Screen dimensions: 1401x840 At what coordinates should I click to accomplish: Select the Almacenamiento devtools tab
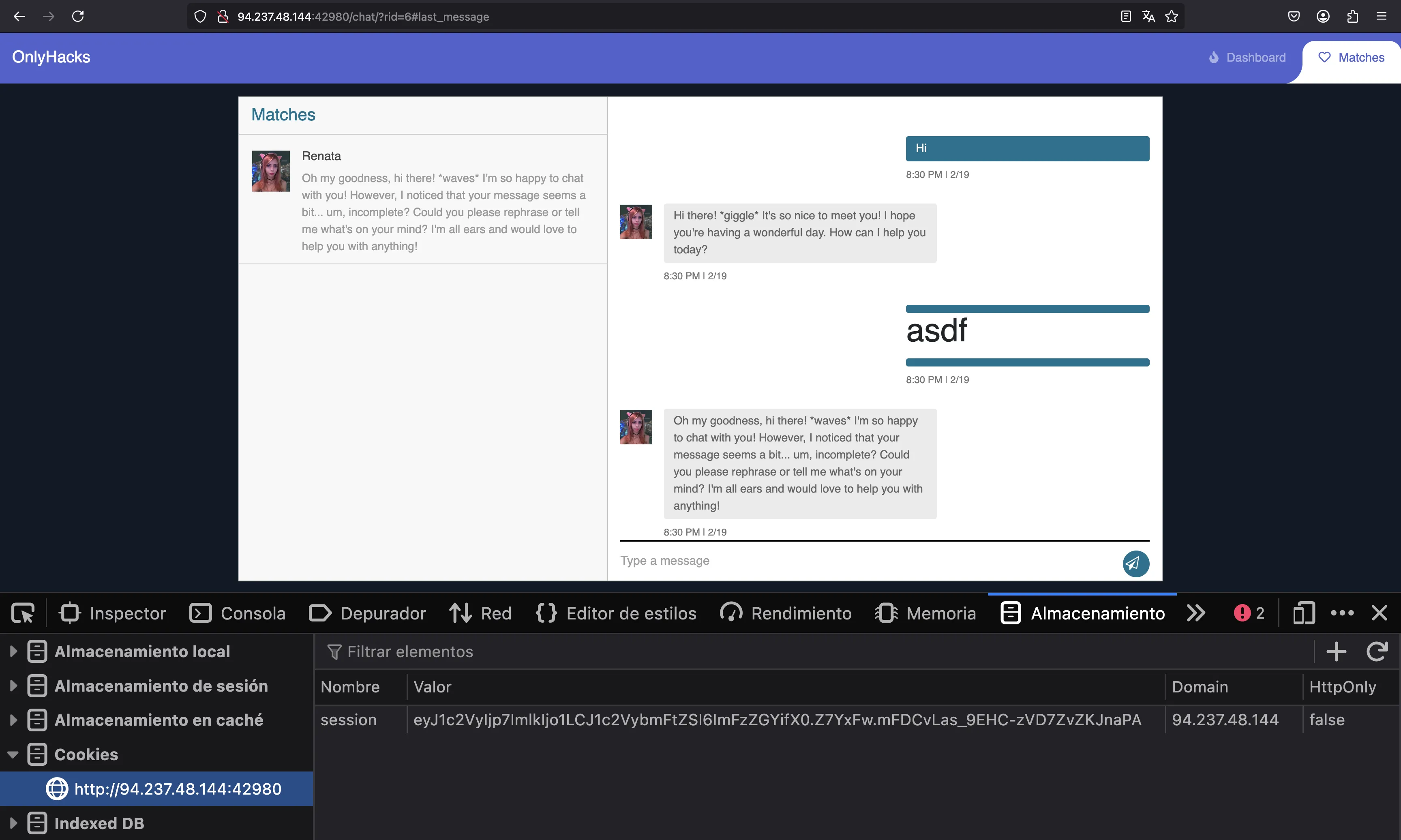point(1082,613)
